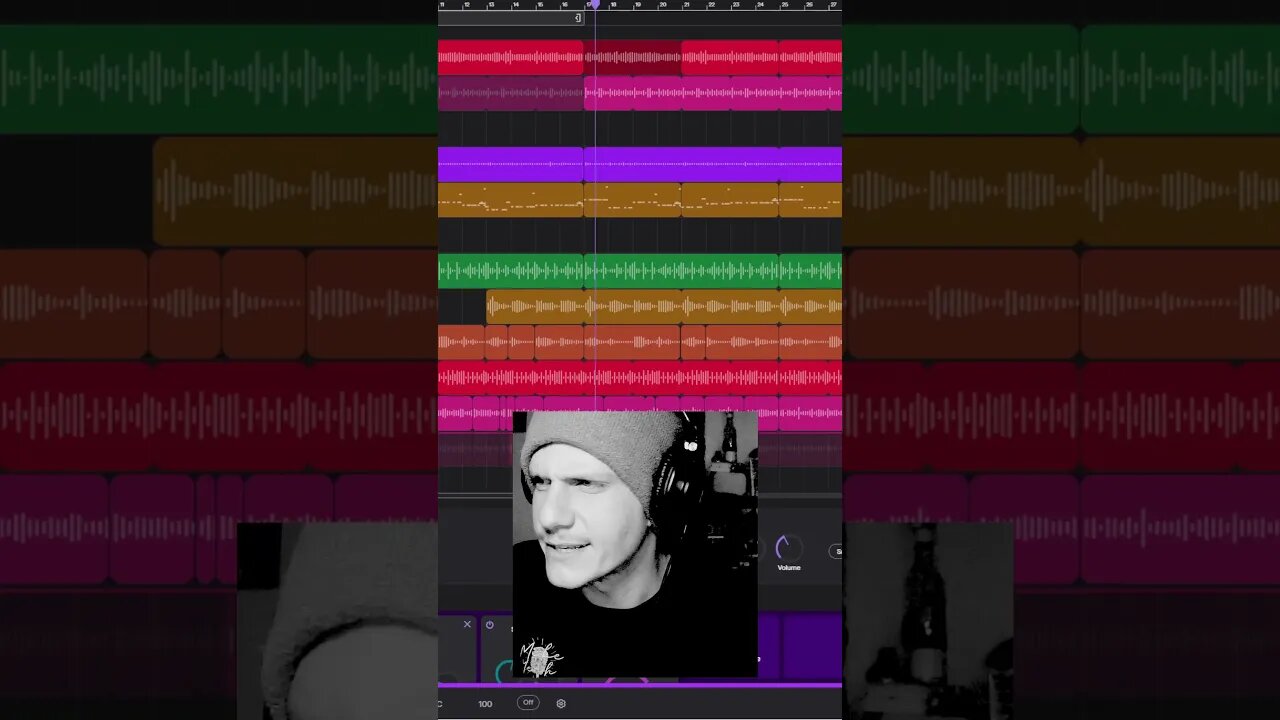Select the orange MIDI clip between bars 17 and 21

tap(632, 200)
